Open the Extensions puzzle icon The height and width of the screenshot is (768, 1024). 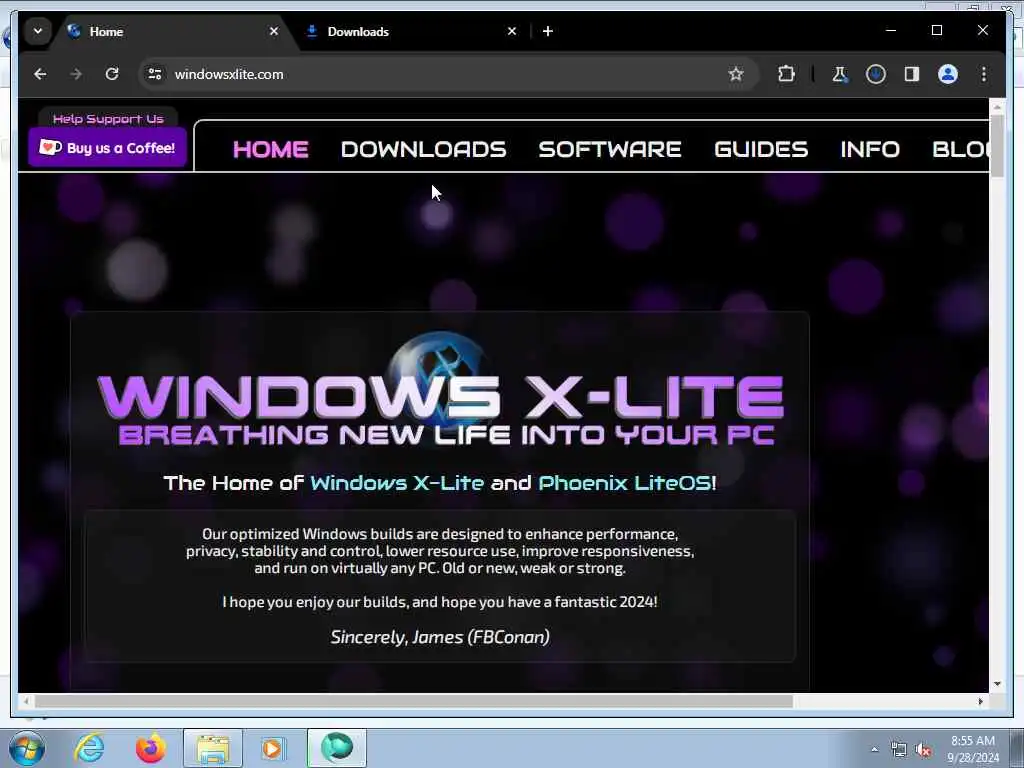coord(786,74)
